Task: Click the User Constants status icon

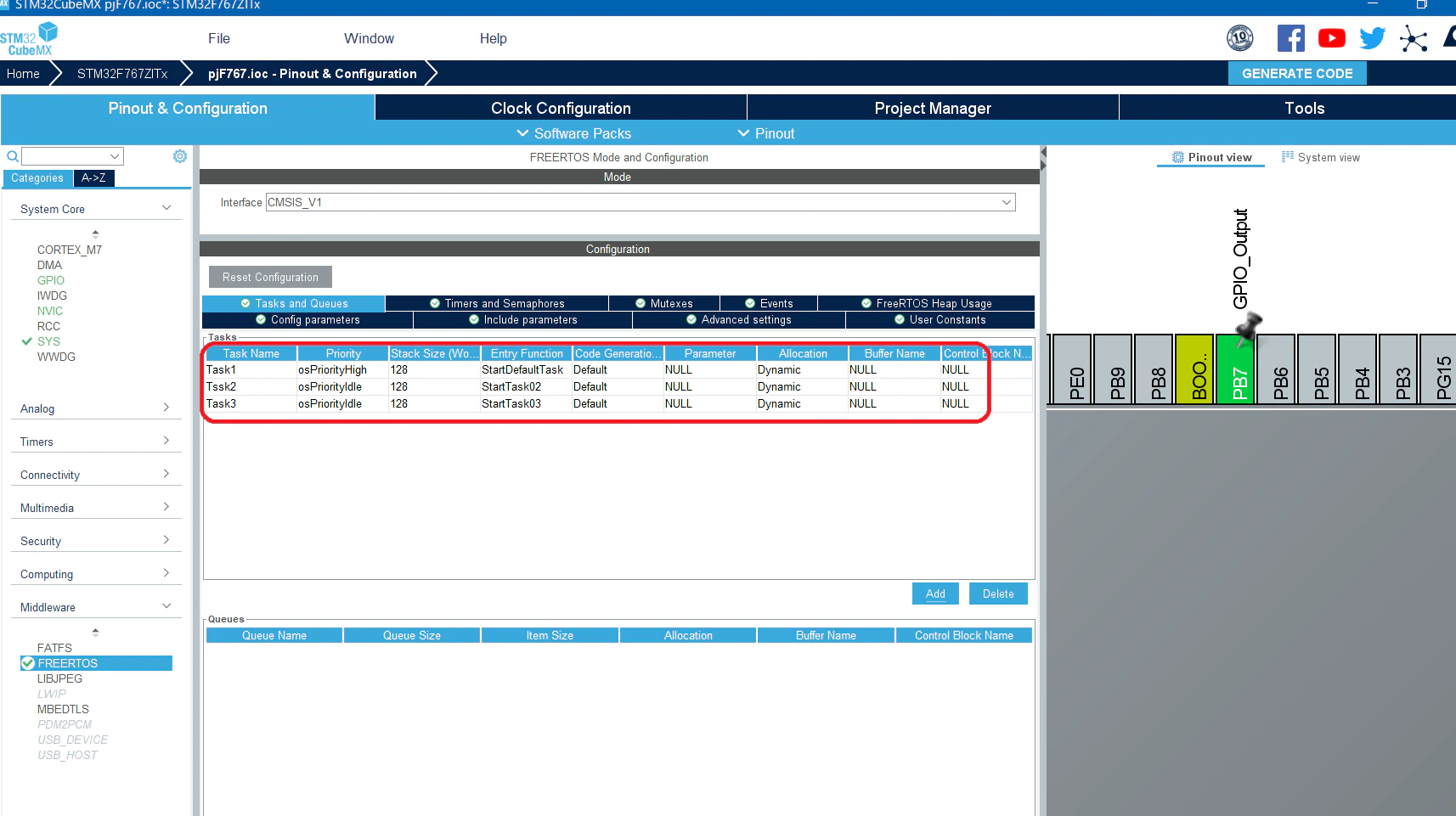Action: click(900, 319)
